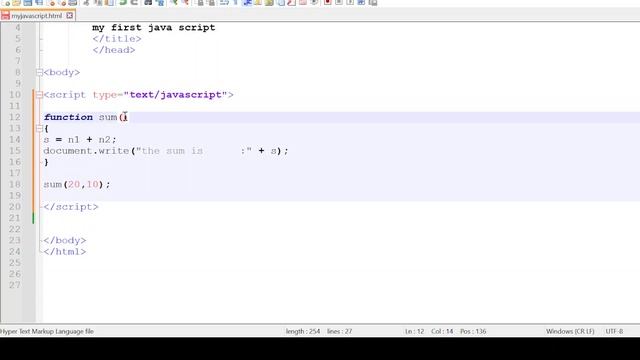Screen dimensions: 640x360
Task: Click 'Col : 14' in the status bar
Action: (x=442, y=331)
